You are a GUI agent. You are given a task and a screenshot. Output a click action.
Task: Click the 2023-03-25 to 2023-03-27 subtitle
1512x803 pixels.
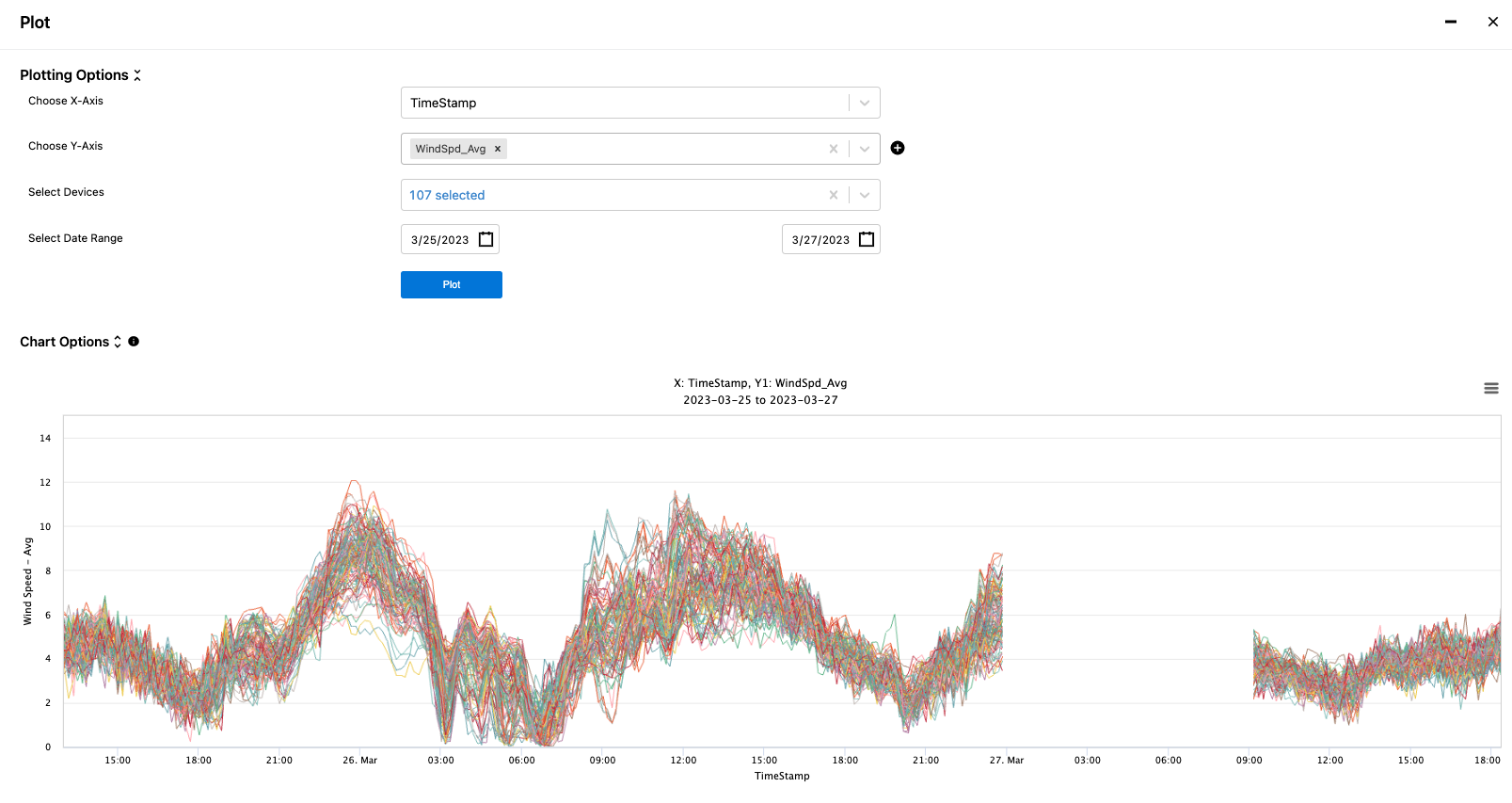coord(760,400)
